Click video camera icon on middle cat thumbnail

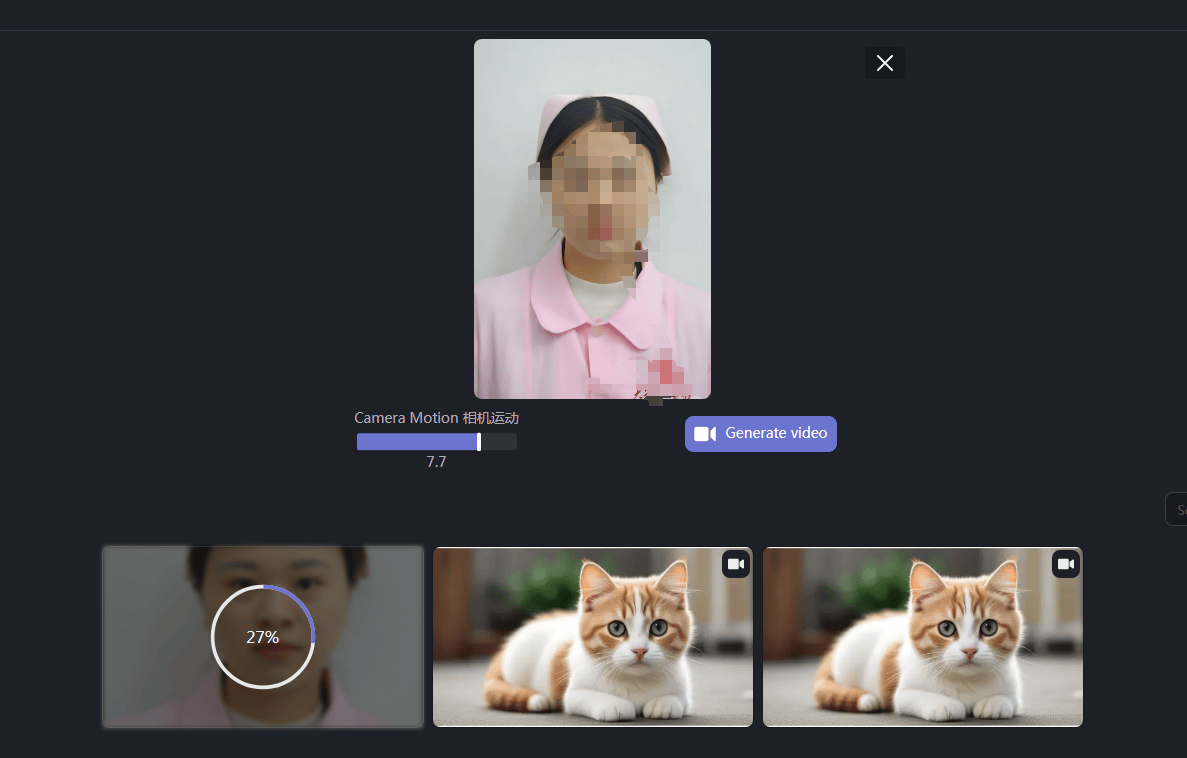point(736,564)
